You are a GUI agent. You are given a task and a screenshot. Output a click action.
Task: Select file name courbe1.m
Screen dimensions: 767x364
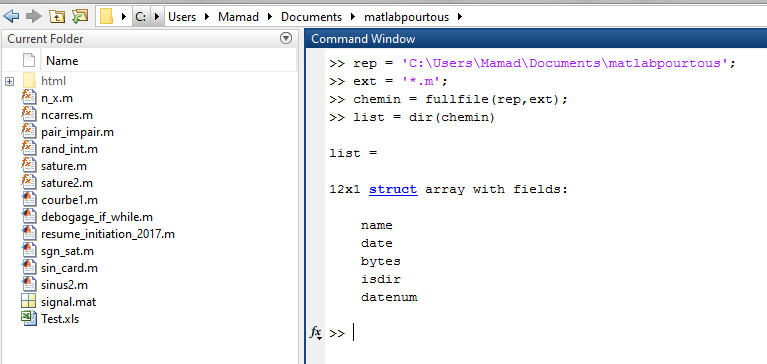(x=69, y=200)
